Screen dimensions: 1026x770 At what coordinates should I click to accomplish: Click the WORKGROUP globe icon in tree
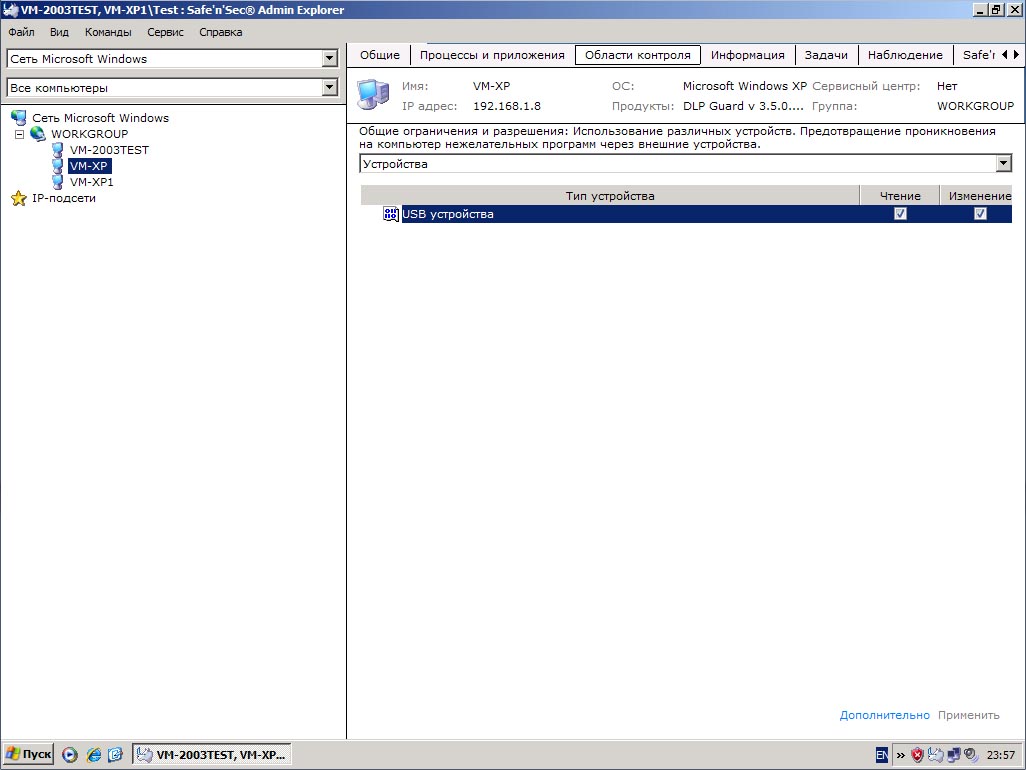point(38,133)
